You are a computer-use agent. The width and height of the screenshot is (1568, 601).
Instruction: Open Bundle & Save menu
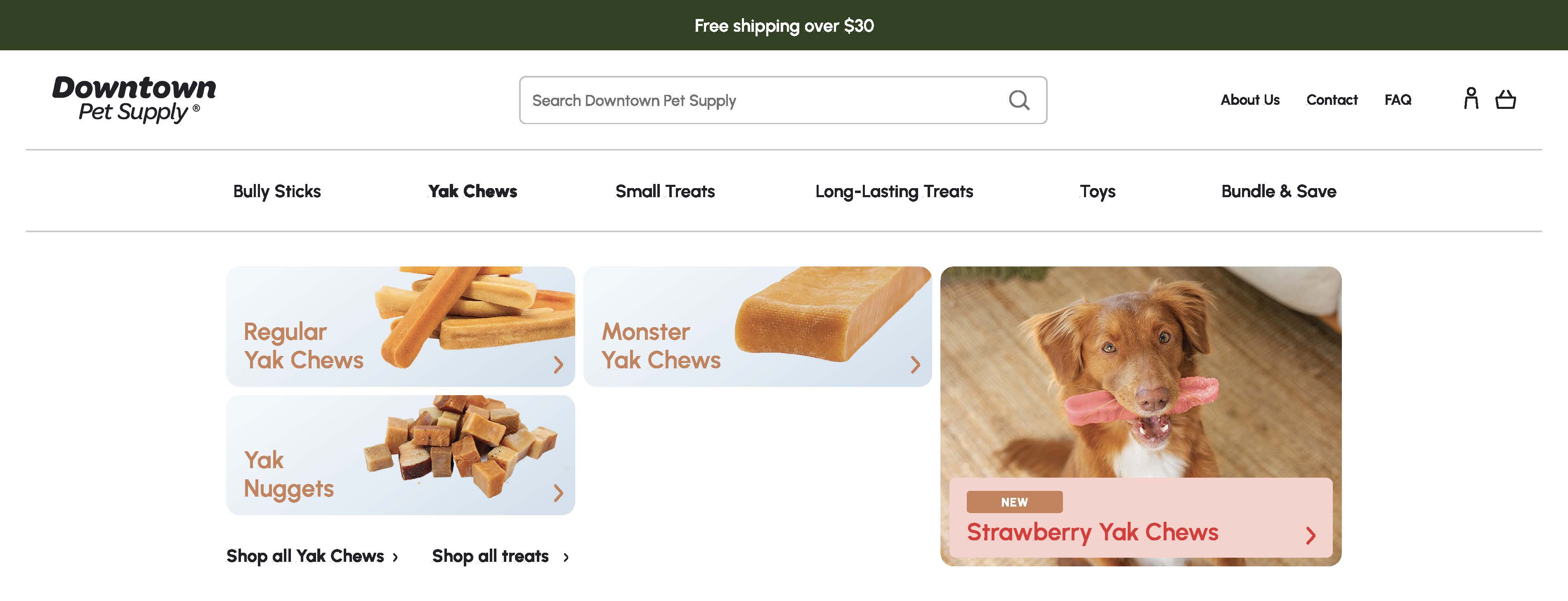[1278, 191]
